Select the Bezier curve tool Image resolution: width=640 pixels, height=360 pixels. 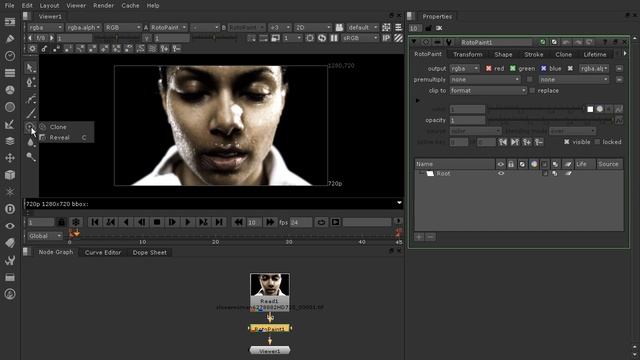(31, 98)
